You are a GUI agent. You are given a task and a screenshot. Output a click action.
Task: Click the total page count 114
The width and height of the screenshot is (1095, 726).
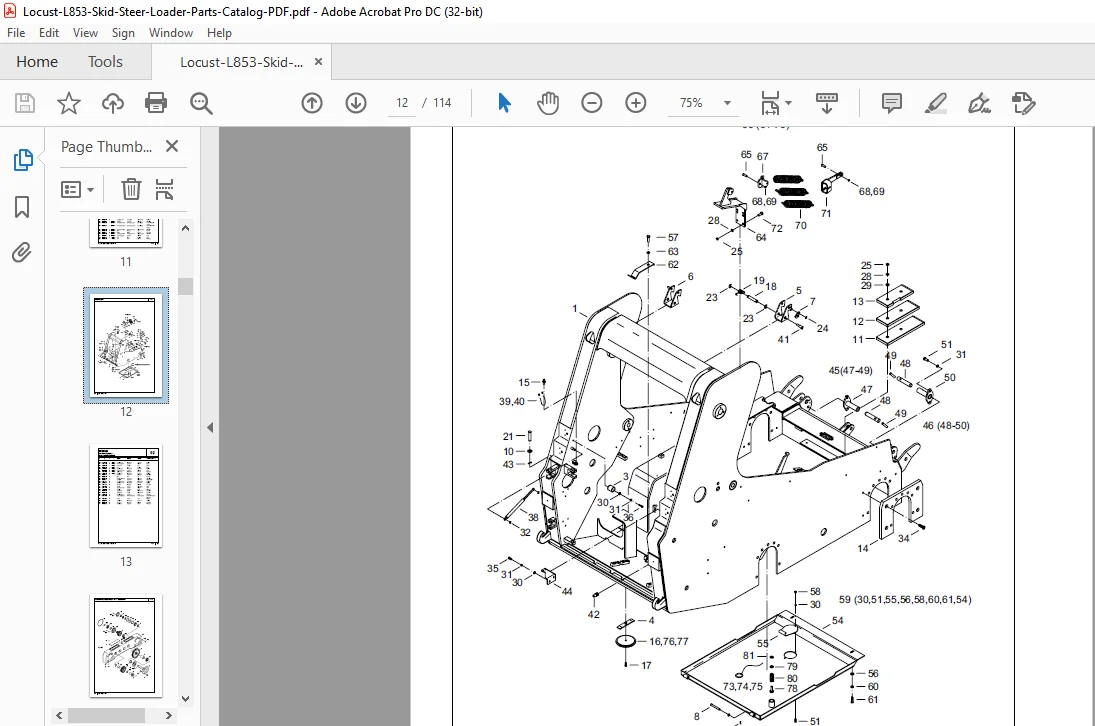pyautogui.click(x=442, y=103)
